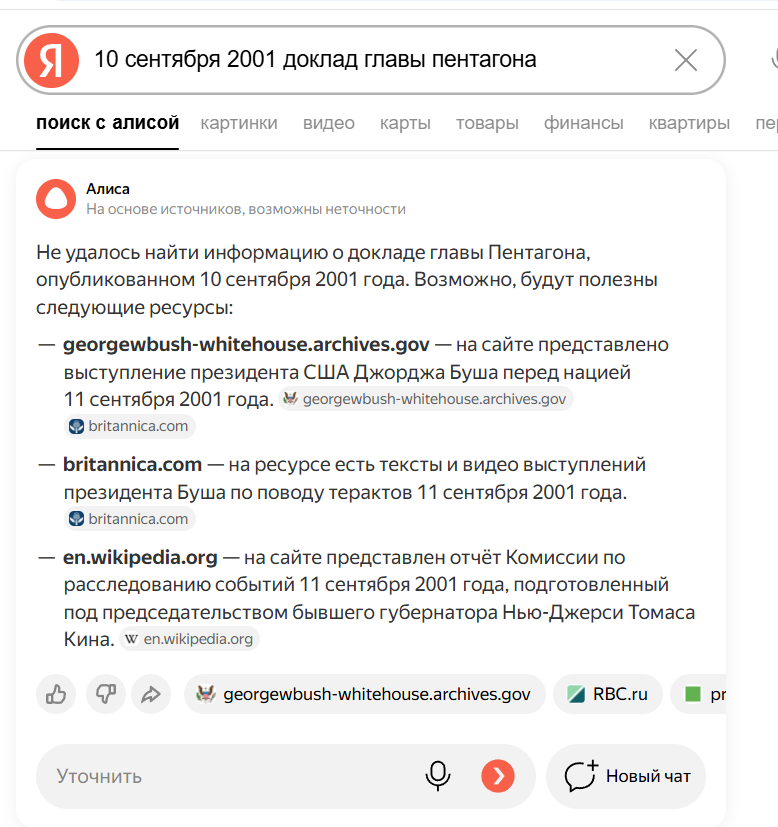Open the bottom georgewbush-whitehouse.archives.gov source chip
This screenshot has width=778, height=827.
pos(364,694)
